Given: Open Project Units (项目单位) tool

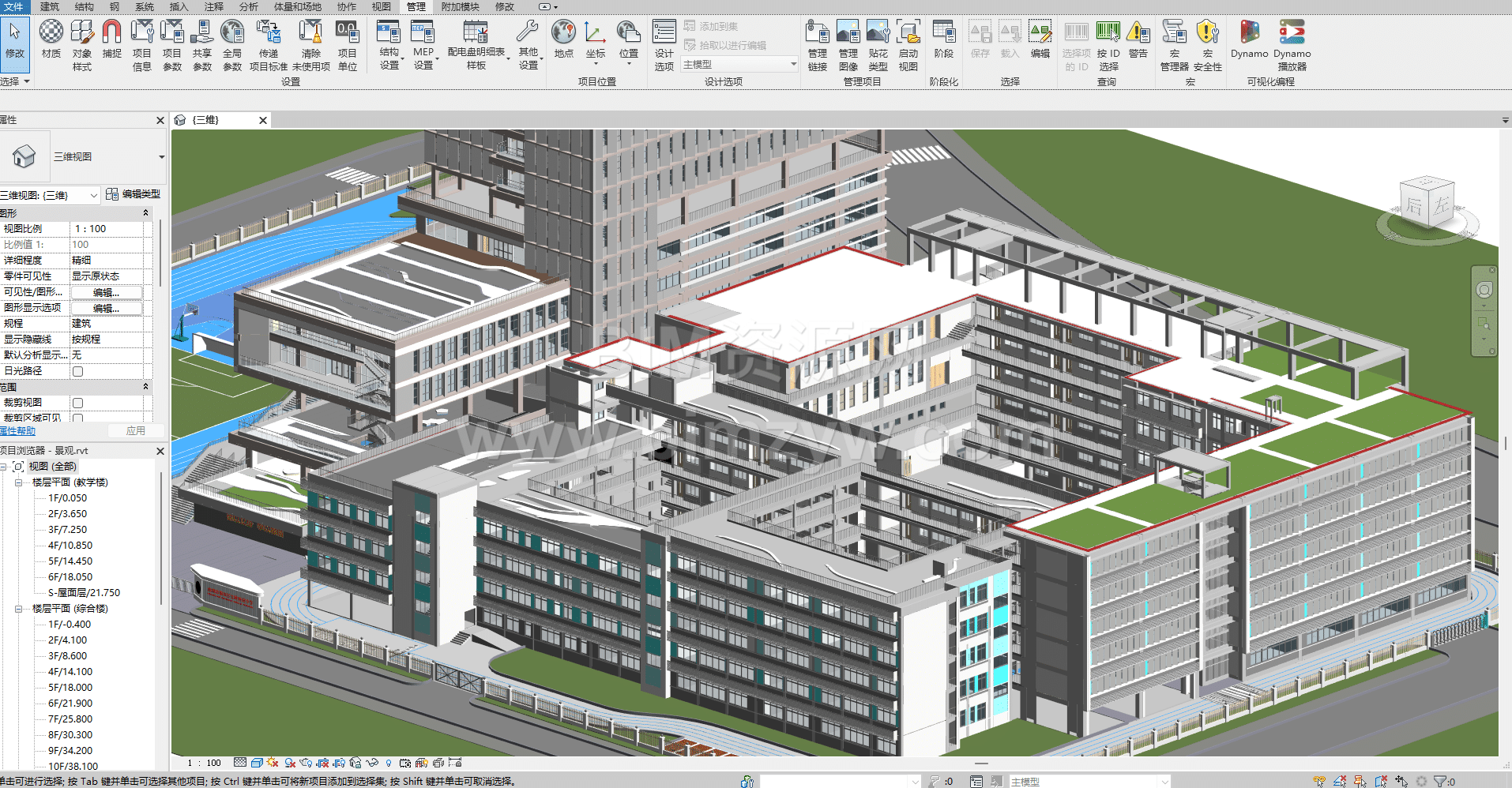Looking at the screenshot, I should (x=347, y=43).
